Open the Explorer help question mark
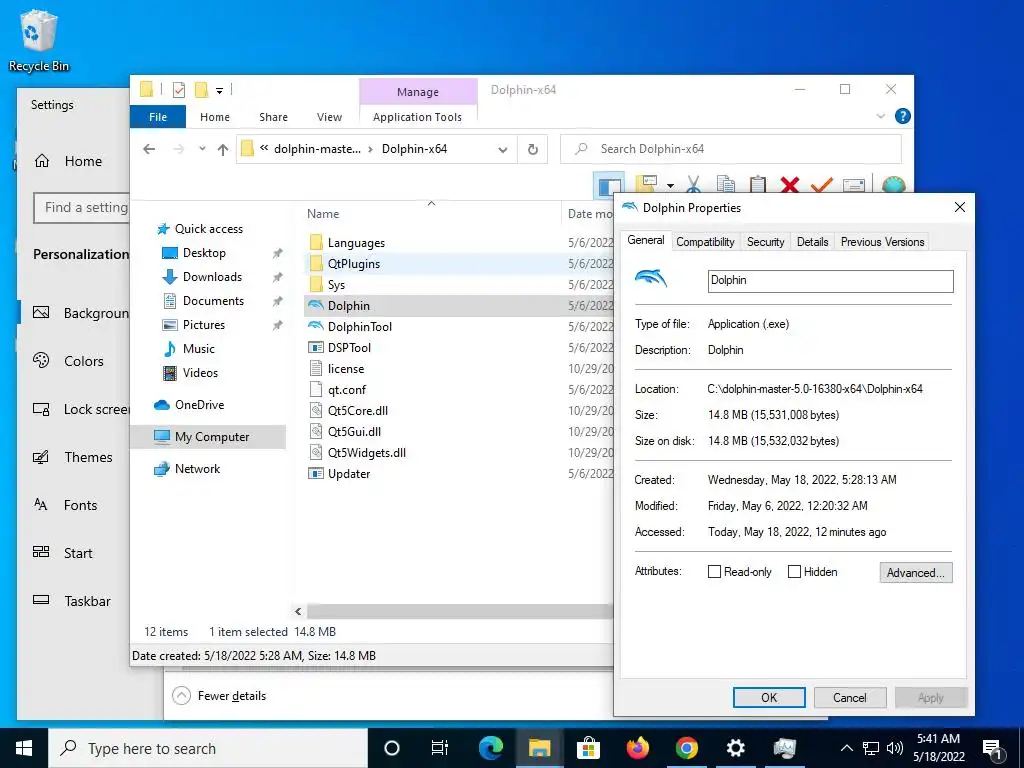This screenshot has width=1024, height=768. pyautogui.click(x=903, y=116)
